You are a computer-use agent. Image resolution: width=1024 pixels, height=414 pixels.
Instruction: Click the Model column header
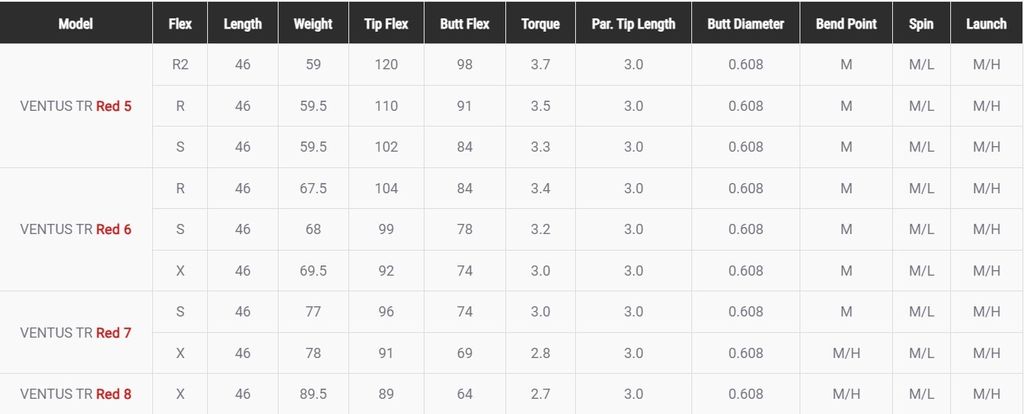pos(76,24)
